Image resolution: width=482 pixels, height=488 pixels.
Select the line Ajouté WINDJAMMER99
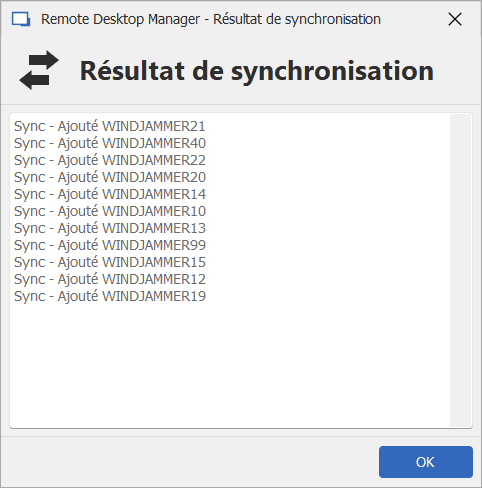click(110, 245)
